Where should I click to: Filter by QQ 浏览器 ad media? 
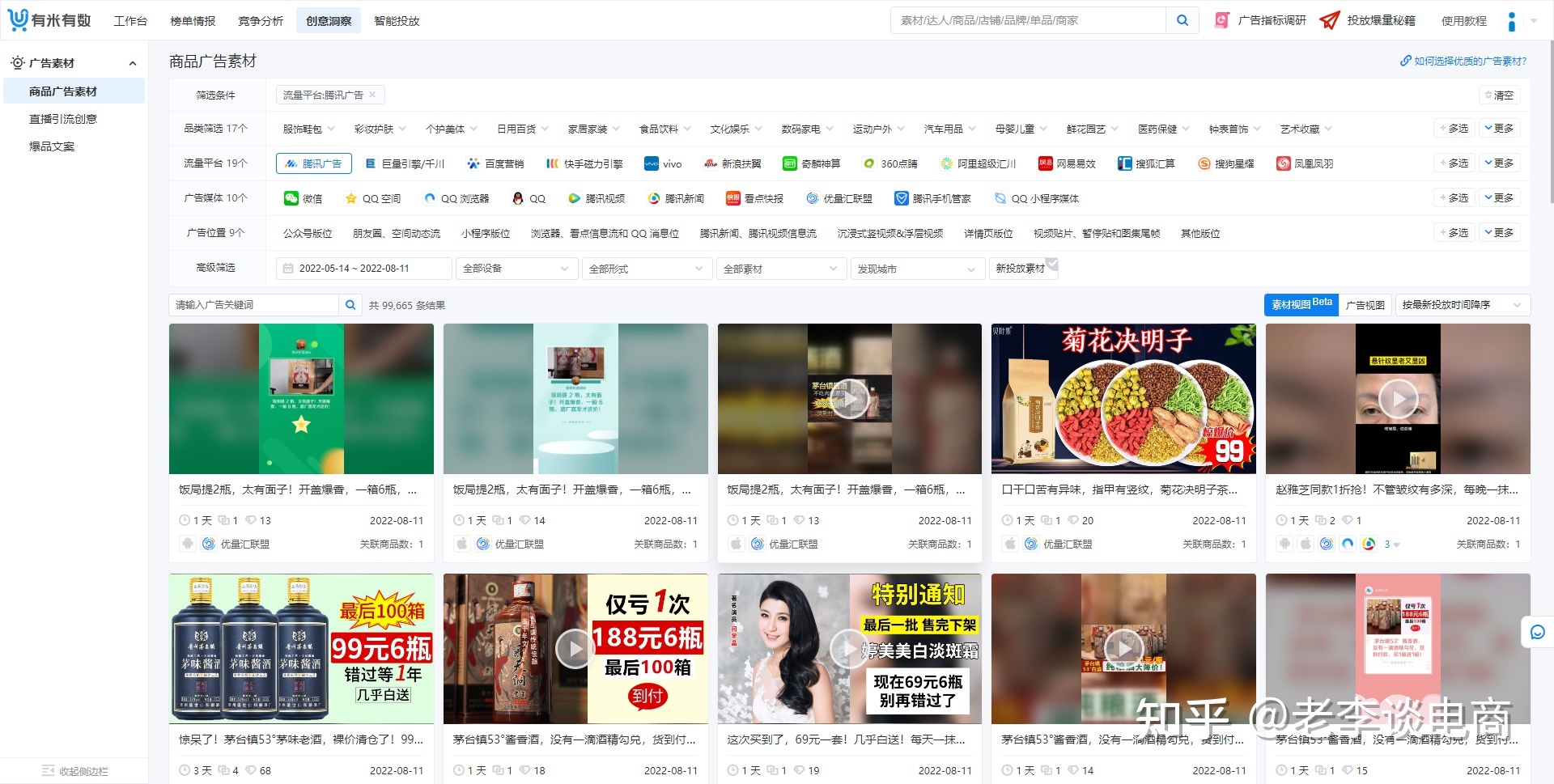(456, 198)
